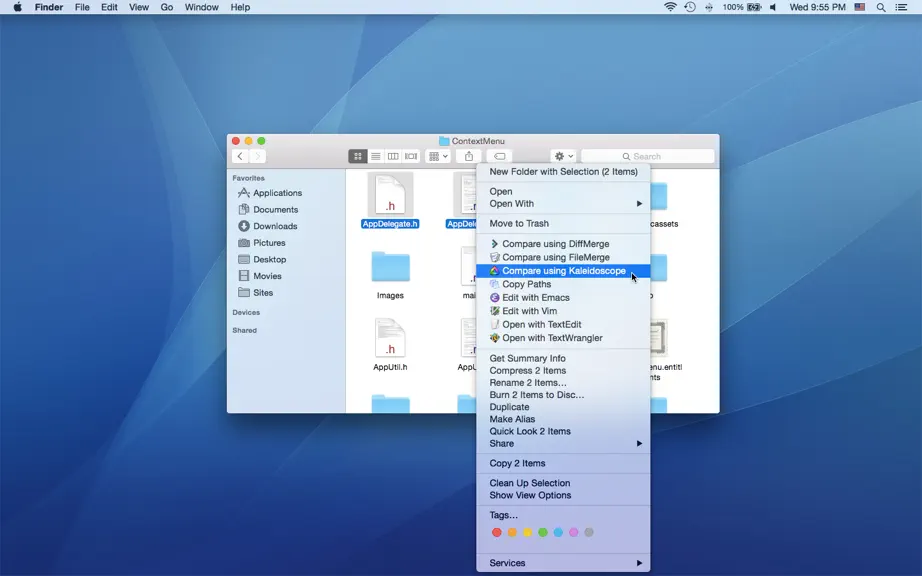922x576 pixels.
Task: Expand the Services submenu
Action: [563, 562]
